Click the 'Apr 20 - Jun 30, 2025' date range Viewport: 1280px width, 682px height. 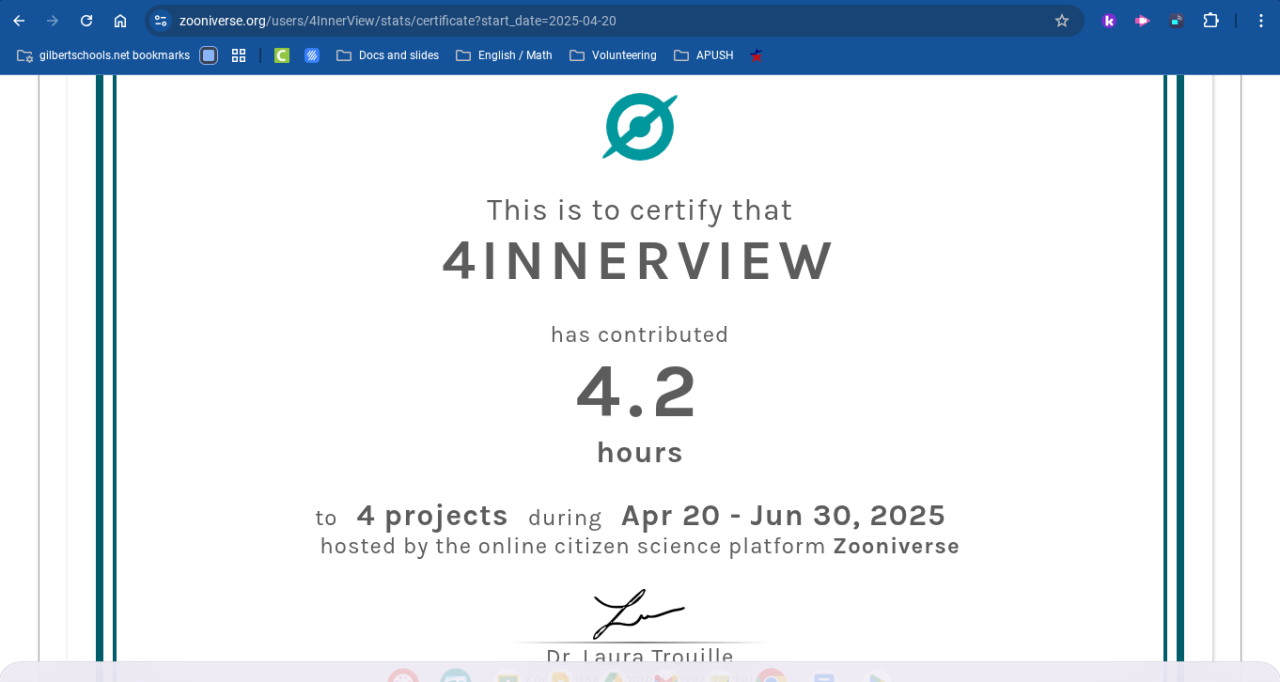click(783, 516)
